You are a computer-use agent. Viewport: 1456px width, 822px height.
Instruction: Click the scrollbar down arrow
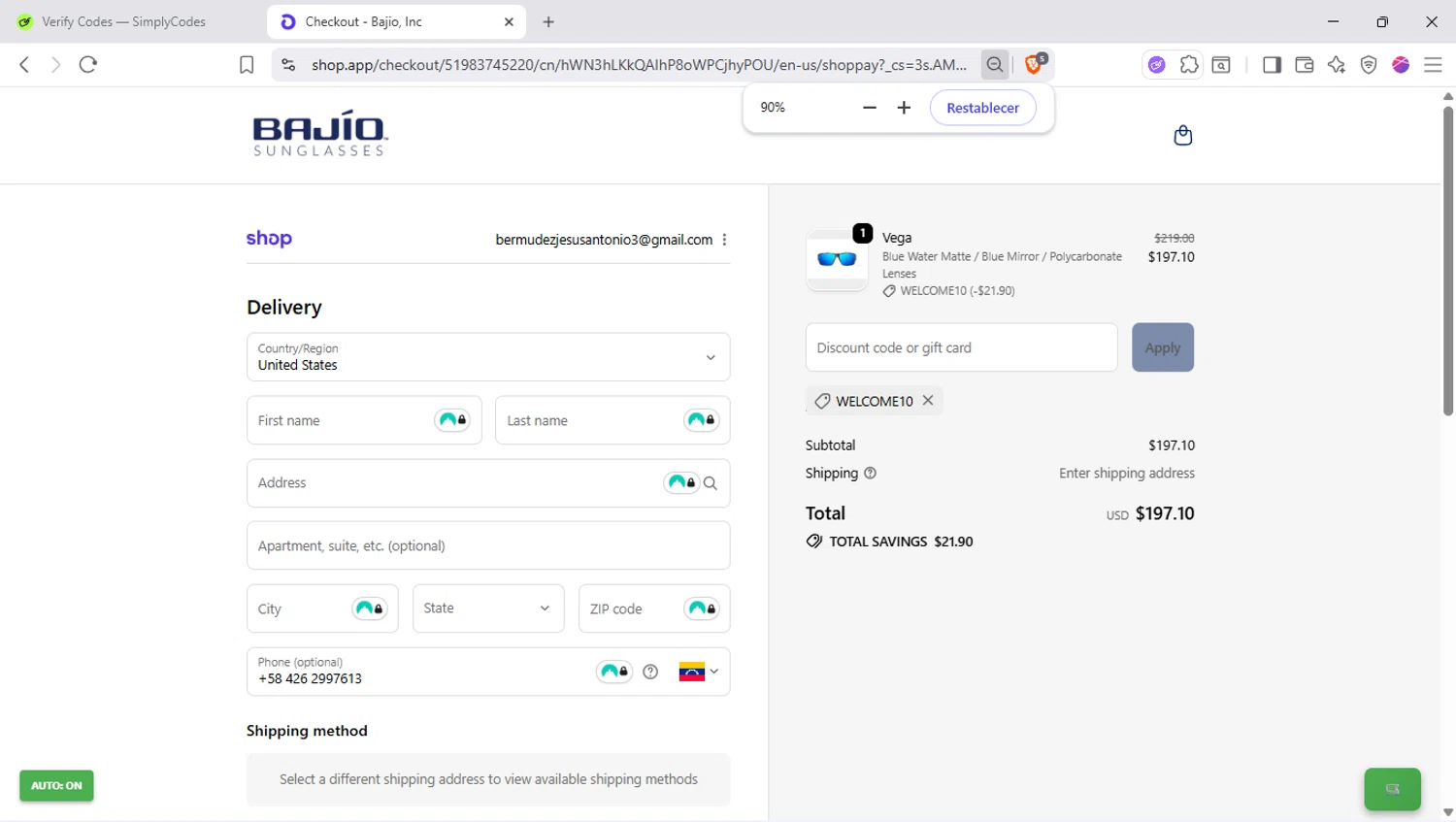1447,812
